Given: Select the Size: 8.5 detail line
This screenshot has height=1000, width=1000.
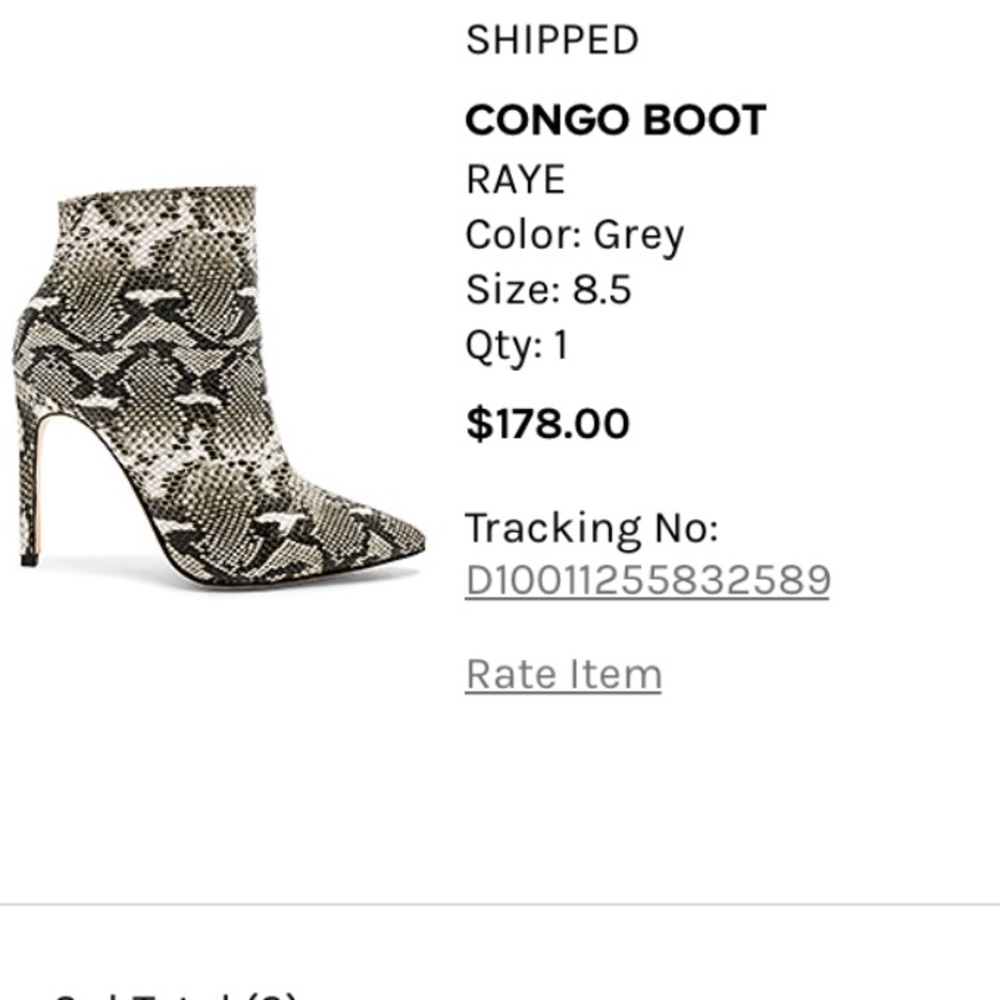Looking at the screenshot, I should 549,289.
